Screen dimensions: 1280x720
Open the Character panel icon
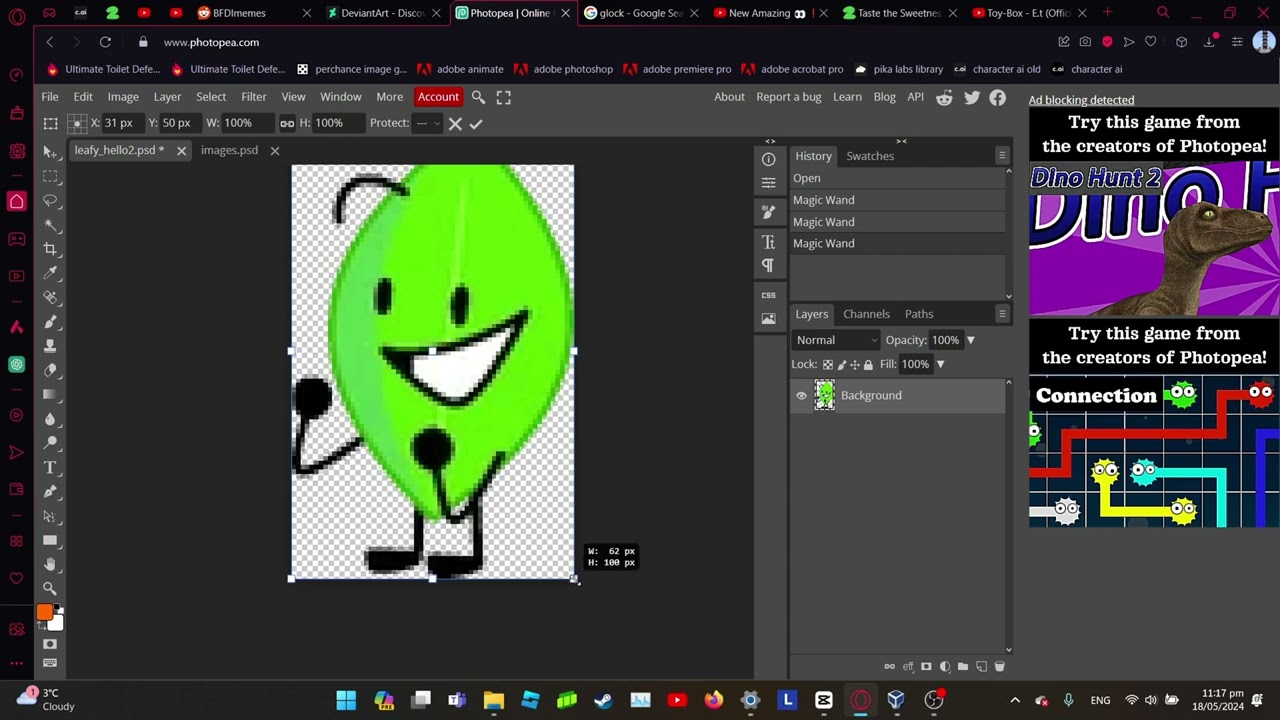pyautogui.click(x=768, y=242)
